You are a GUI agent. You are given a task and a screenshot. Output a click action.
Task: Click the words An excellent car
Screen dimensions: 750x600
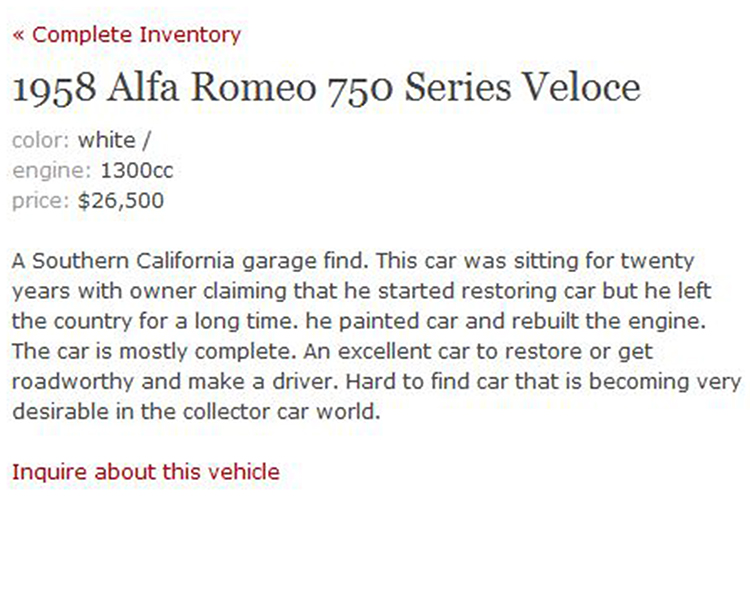[391, 352]
